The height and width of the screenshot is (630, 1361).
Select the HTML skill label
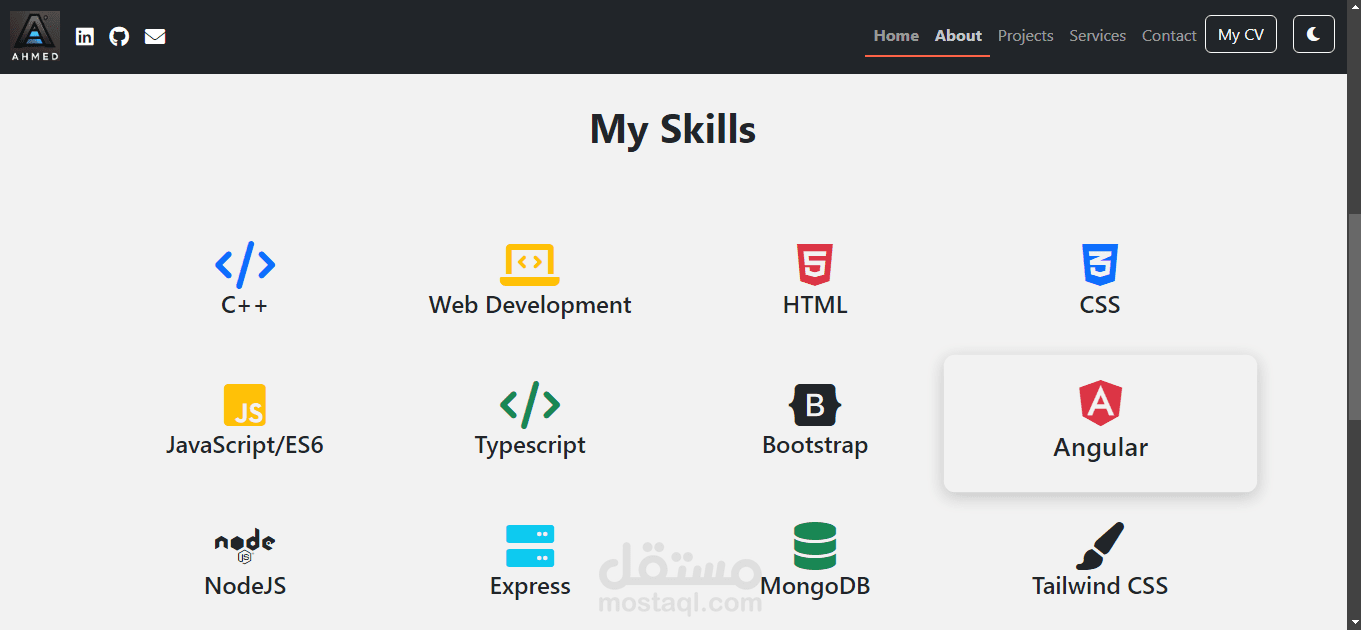[x=815, y=305]
